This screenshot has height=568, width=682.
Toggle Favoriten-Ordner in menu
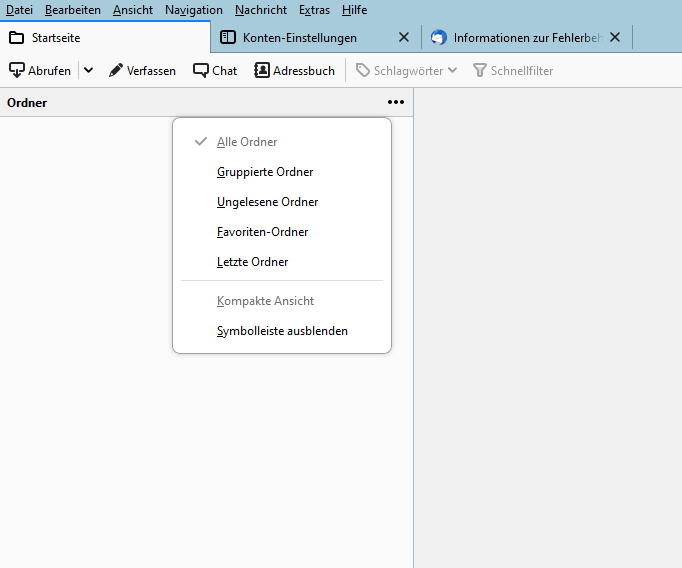pos(262,232)
